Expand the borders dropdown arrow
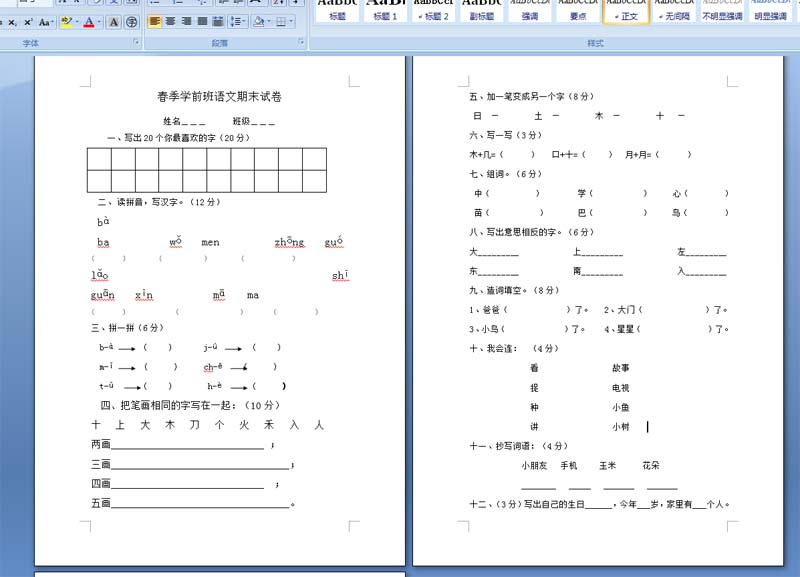The width and height of the screenshot is (800, 577). click(x=291, y=21)
